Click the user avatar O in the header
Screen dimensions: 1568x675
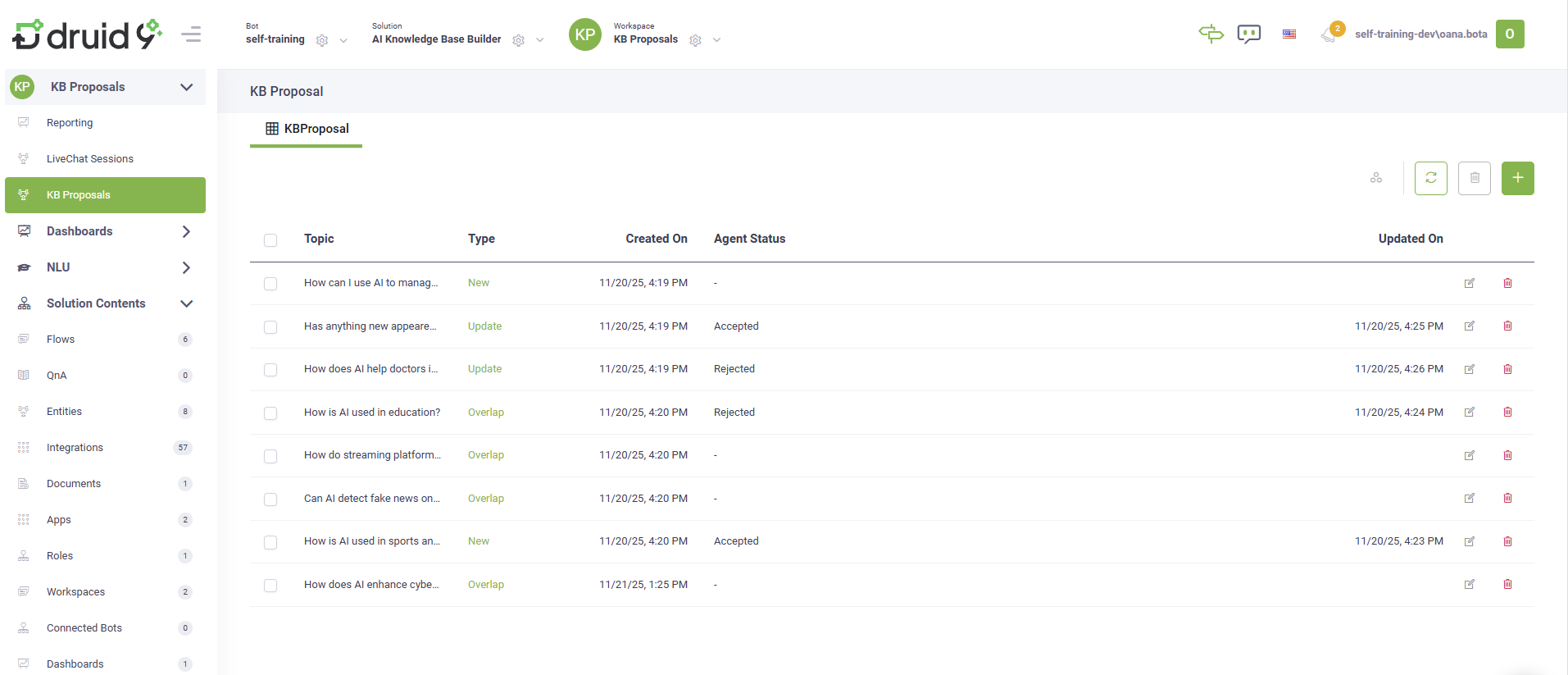(x=1510, y=34)
